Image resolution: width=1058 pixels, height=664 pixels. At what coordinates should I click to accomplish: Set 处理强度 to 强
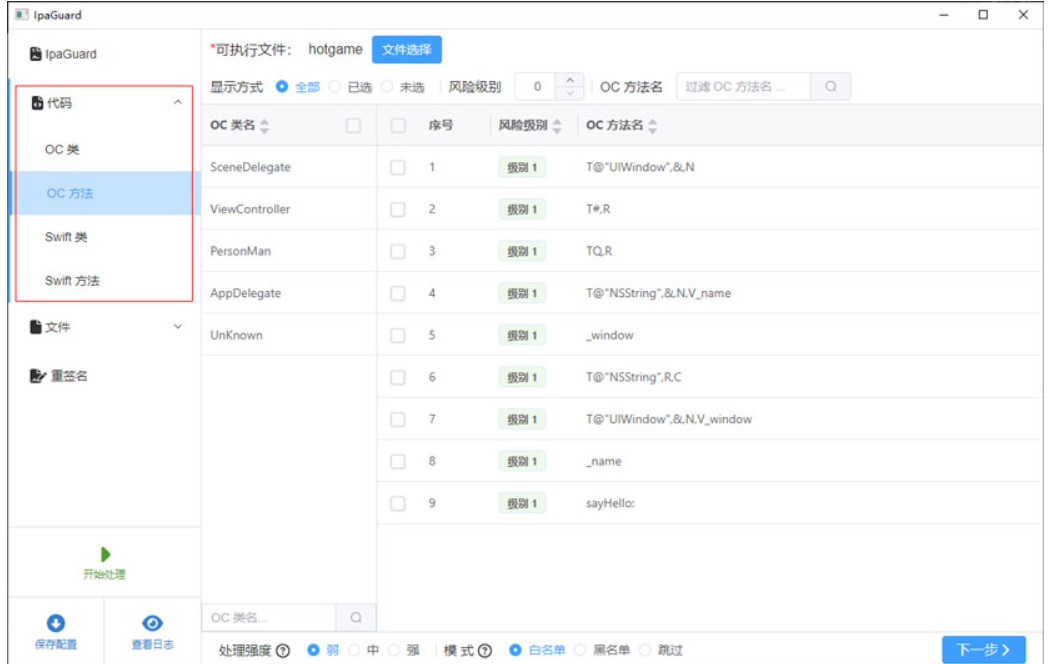click(394, 650)
